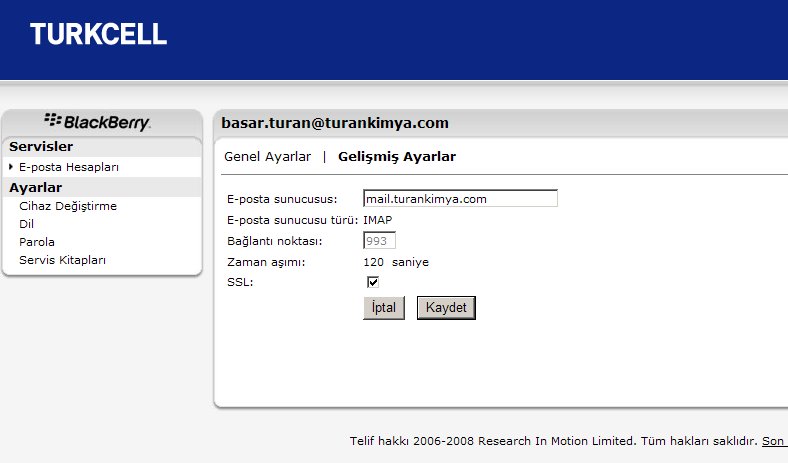Save settings with Kaydet button

click(x=446, y=308)
